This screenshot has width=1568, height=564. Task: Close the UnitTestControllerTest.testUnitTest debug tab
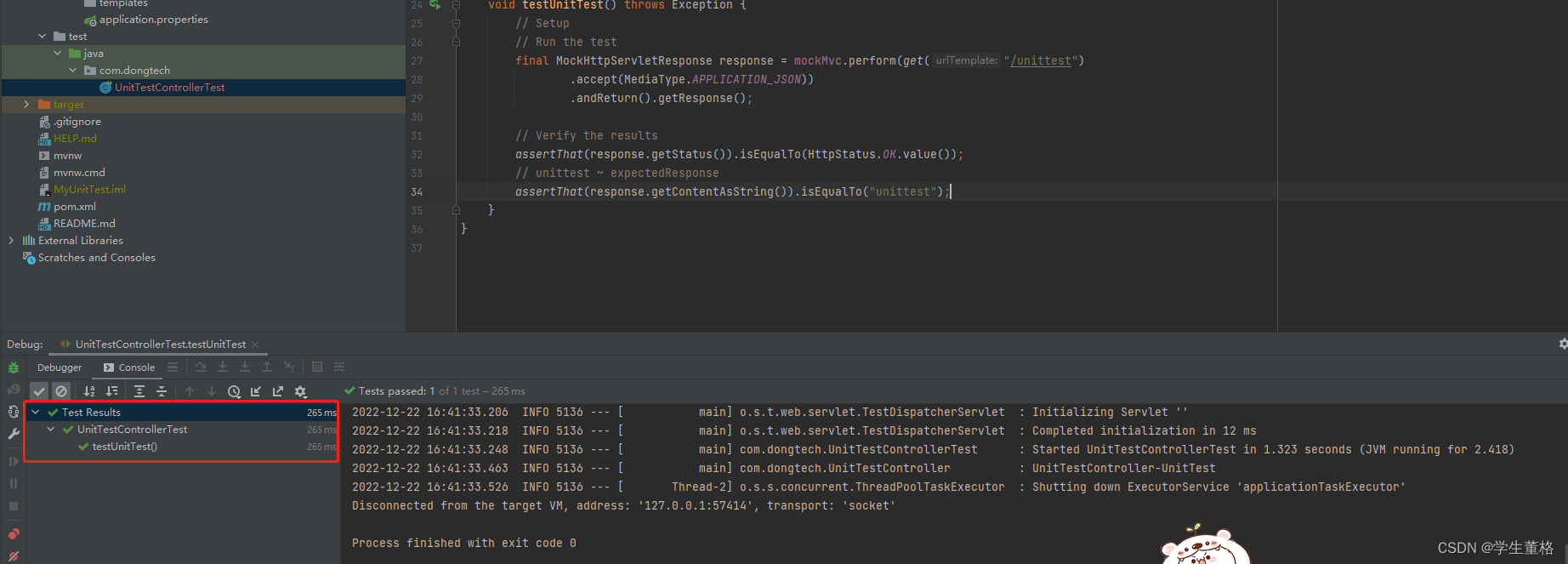[255, 345]
